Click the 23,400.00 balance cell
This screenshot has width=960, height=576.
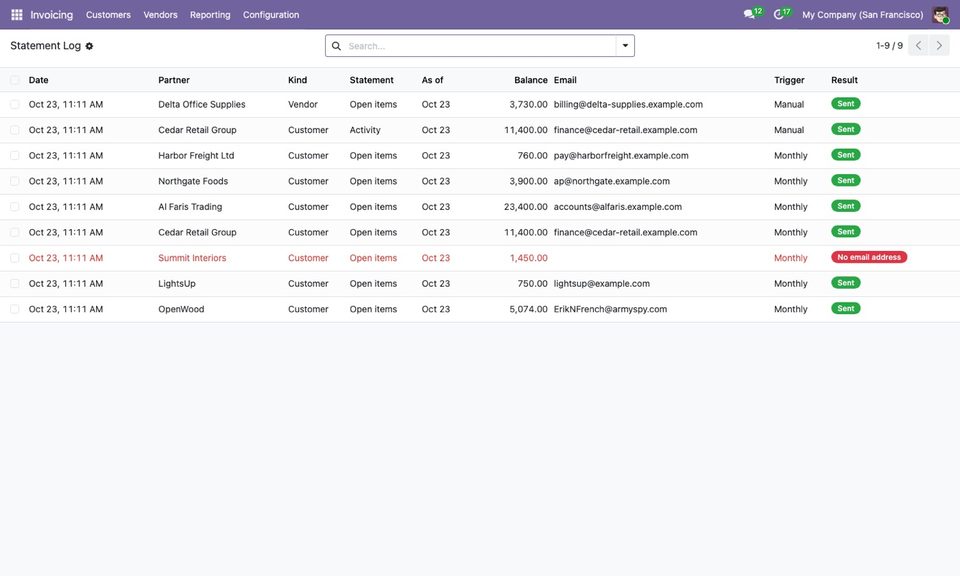click(x=526, y=207)
